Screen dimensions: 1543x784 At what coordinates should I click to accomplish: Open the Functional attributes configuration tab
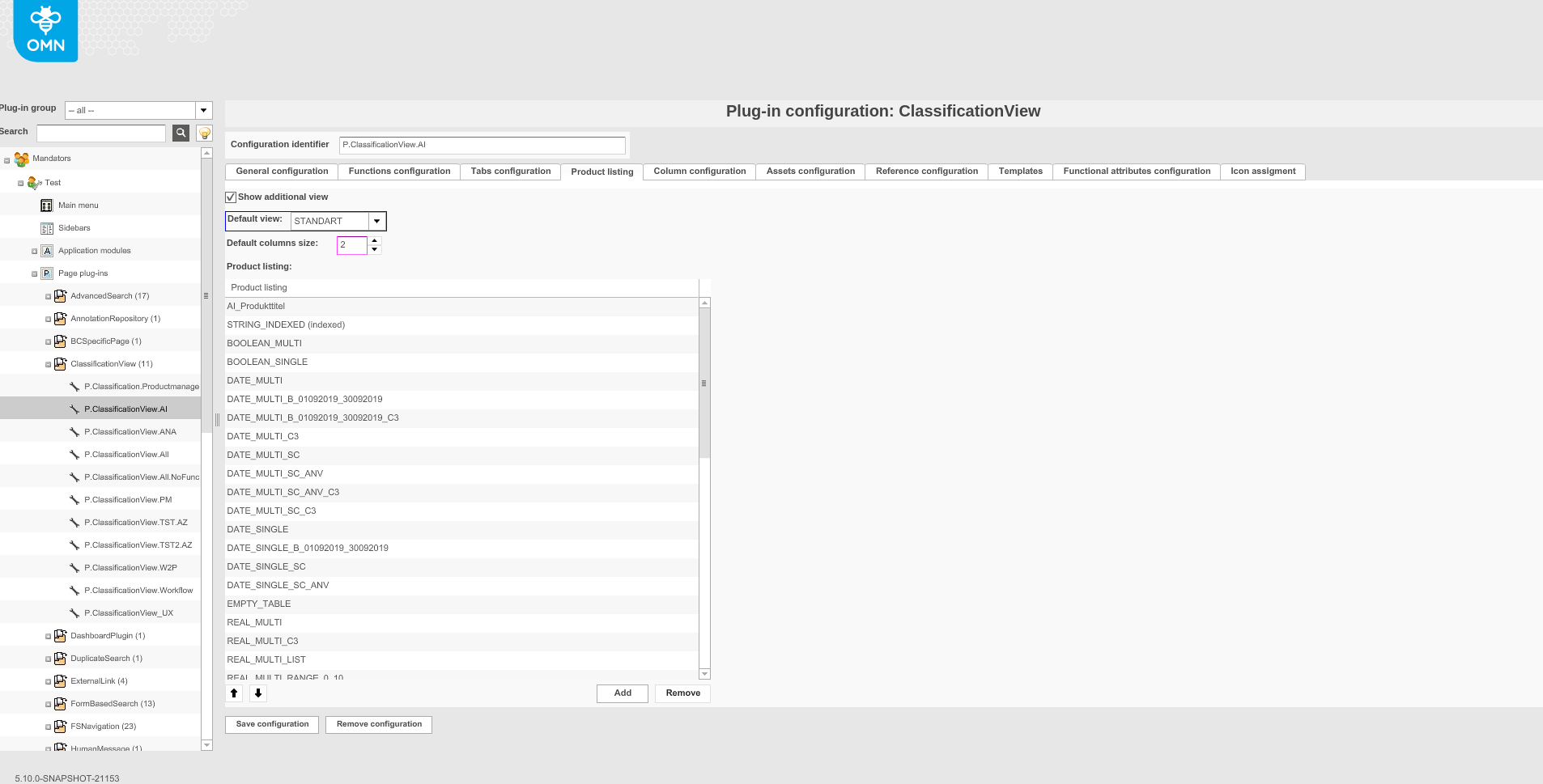click(x=1136, y=171)
